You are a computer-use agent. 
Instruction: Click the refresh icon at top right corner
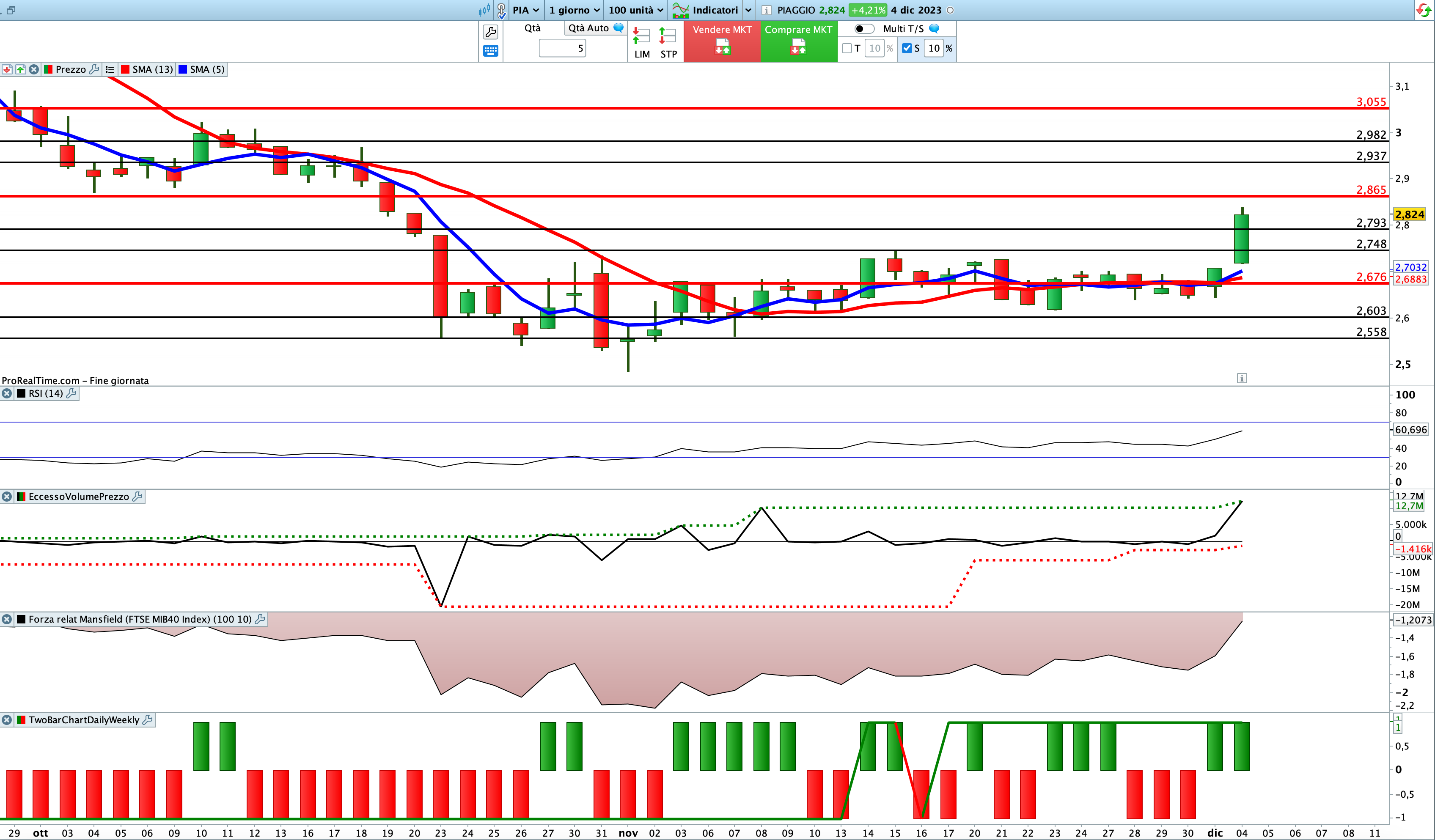(1424, 10)
